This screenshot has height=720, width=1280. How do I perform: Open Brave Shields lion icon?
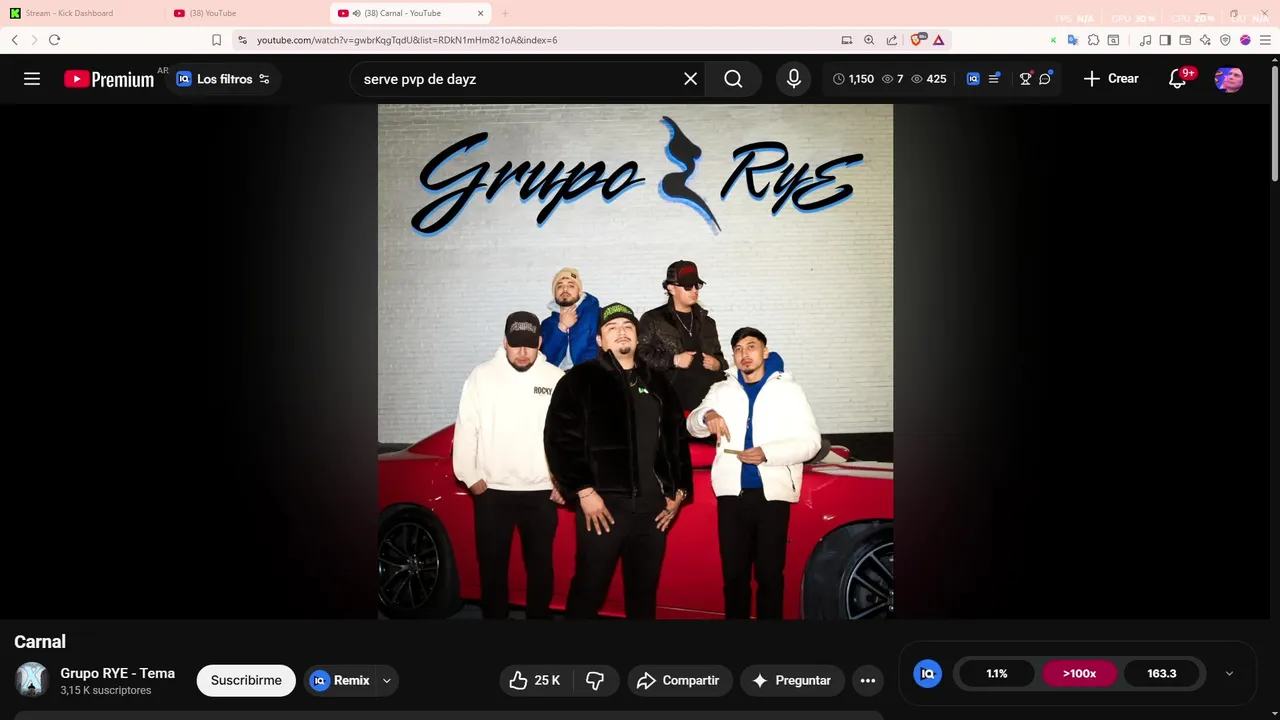click(x=917, y=40)
